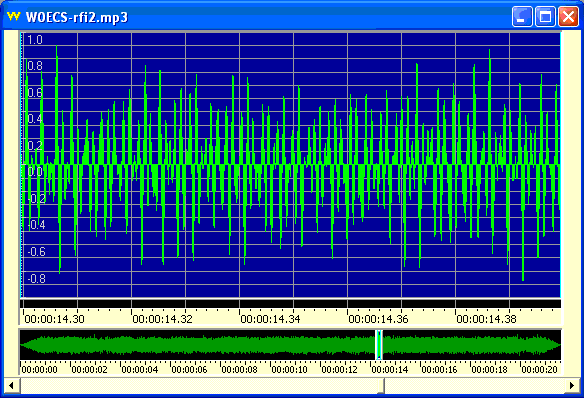Click the overview waveform at 00:00:18
584x398 pixels.
coord(470,345)
